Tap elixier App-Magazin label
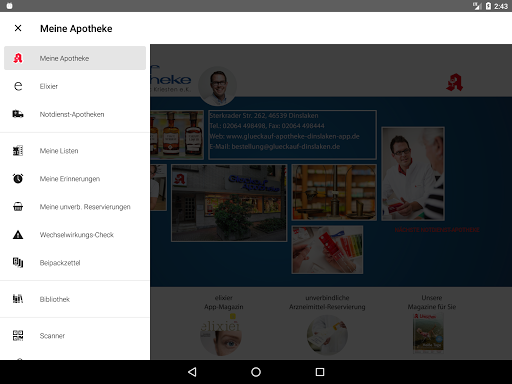The width and height of the screenshot is (512, 384). click(224, 302)
